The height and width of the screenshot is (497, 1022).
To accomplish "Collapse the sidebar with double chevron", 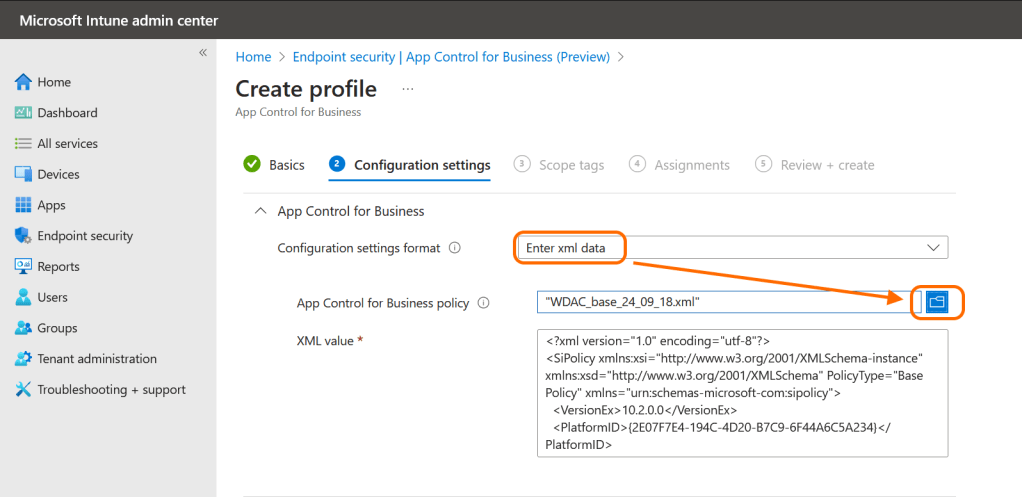I will (202, 52).
